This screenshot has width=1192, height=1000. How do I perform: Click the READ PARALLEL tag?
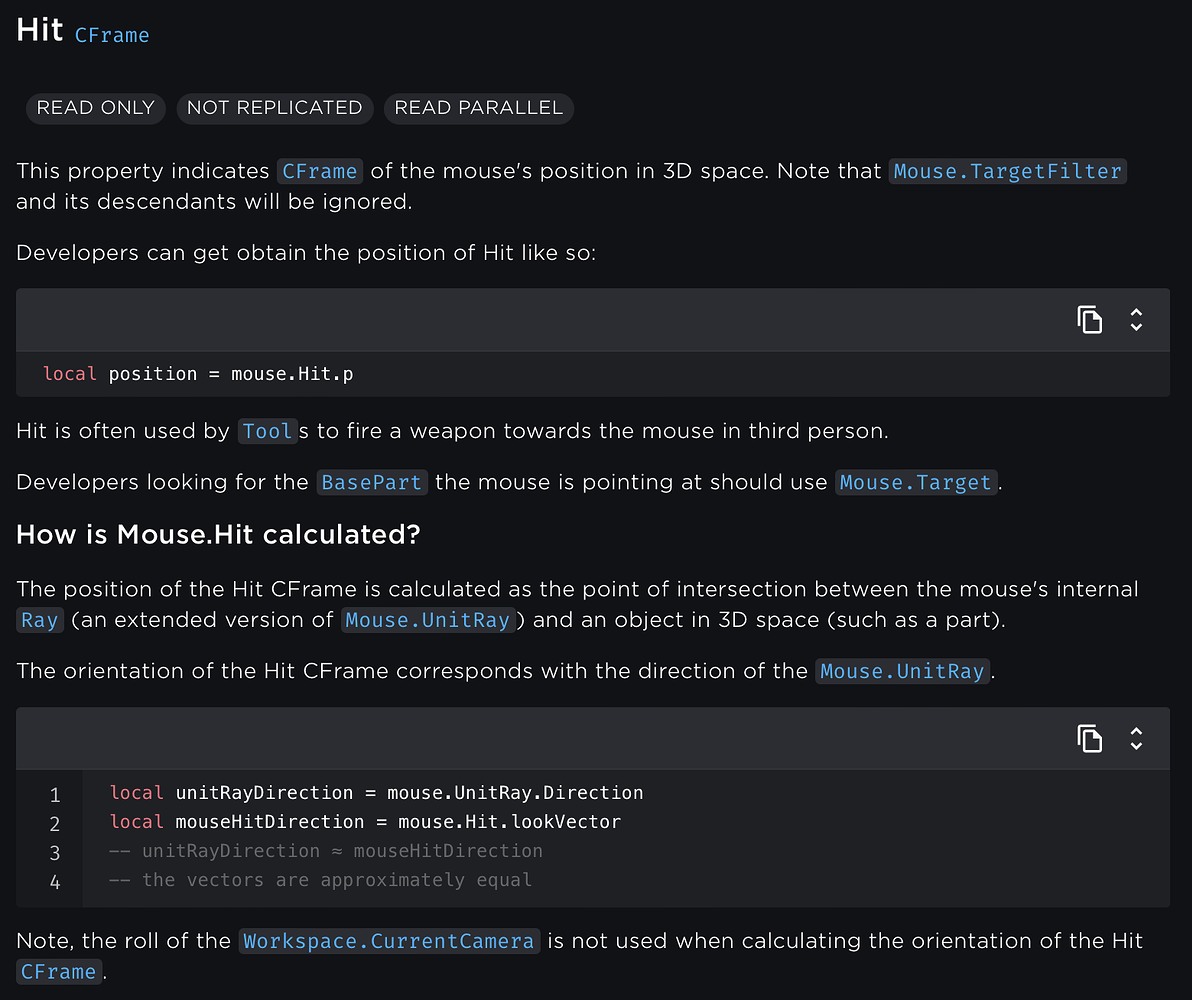479,108
